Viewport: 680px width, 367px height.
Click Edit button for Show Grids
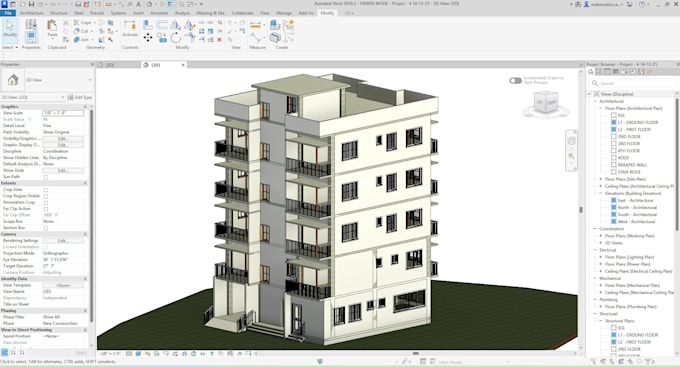(x=62, y=170)
